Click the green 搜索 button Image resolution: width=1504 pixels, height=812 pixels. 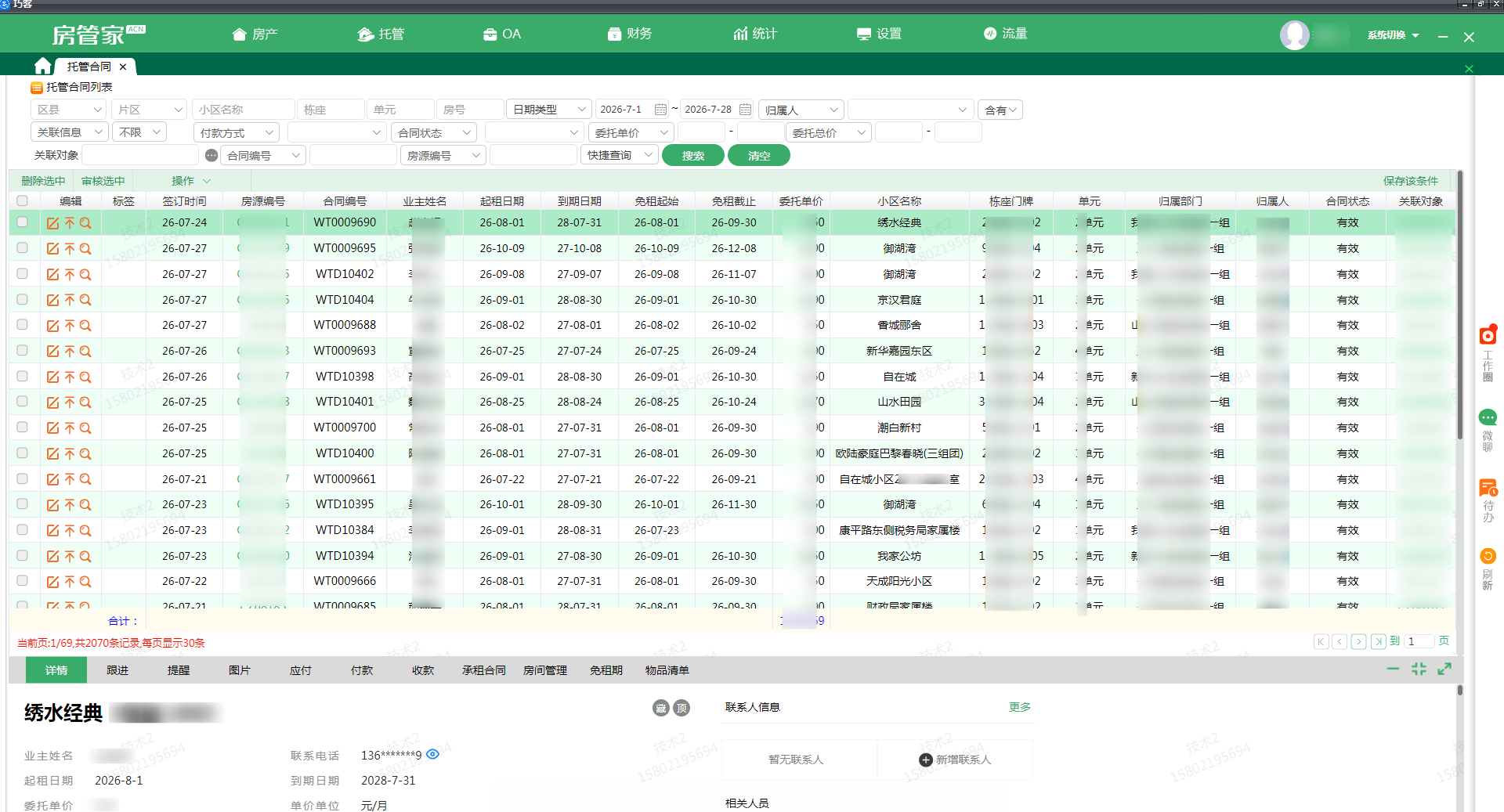pyautogui.click(x=693, y=156)
